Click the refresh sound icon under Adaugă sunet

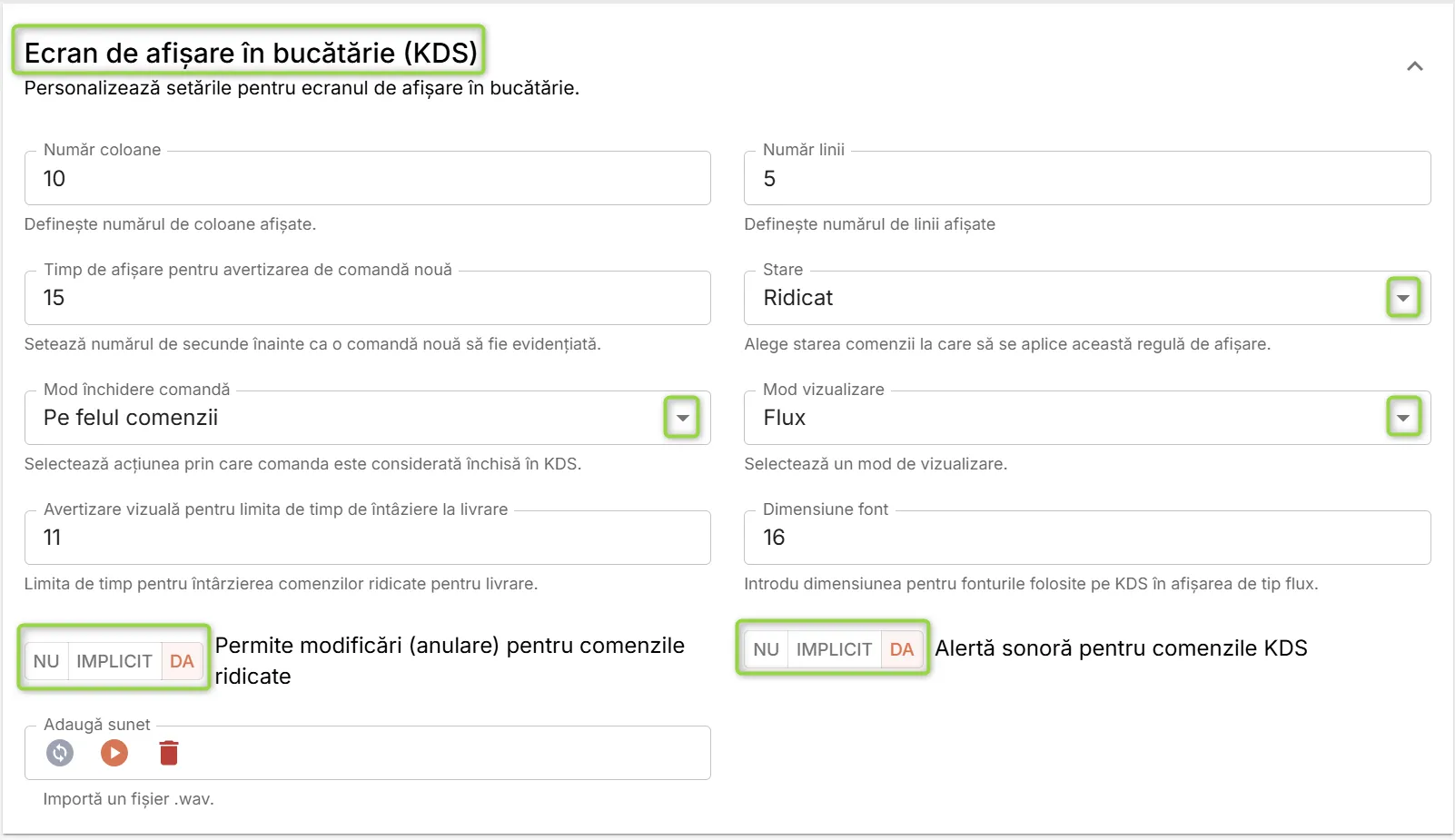coord(60,753)
